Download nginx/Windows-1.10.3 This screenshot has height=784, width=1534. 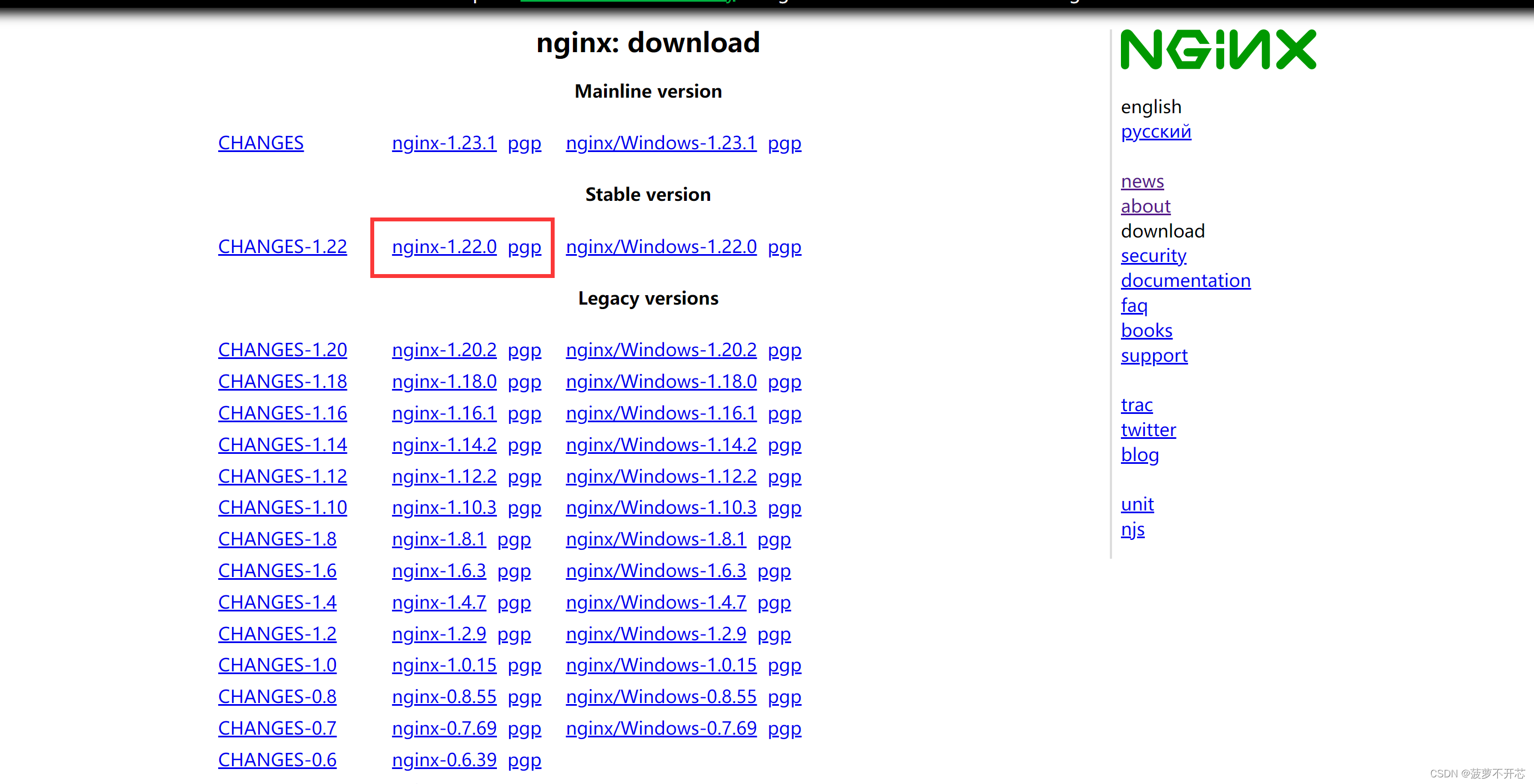(x=661, y=507)
